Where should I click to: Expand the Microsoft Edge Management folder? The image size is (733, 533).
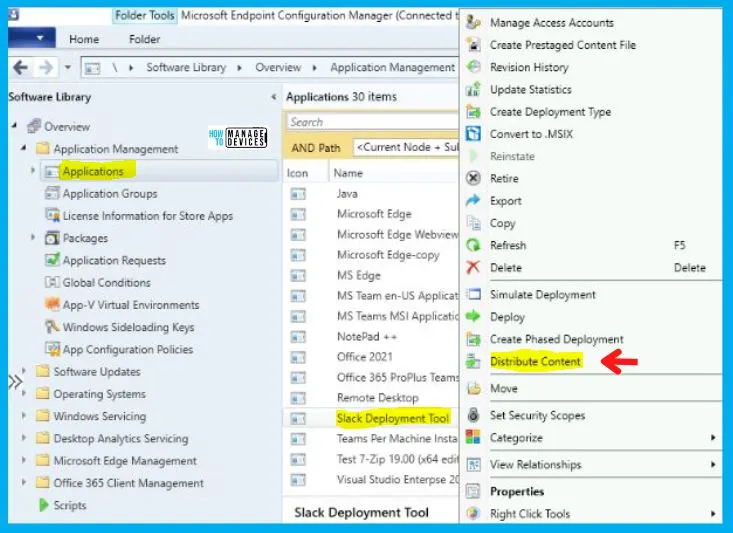pos(24,460)
